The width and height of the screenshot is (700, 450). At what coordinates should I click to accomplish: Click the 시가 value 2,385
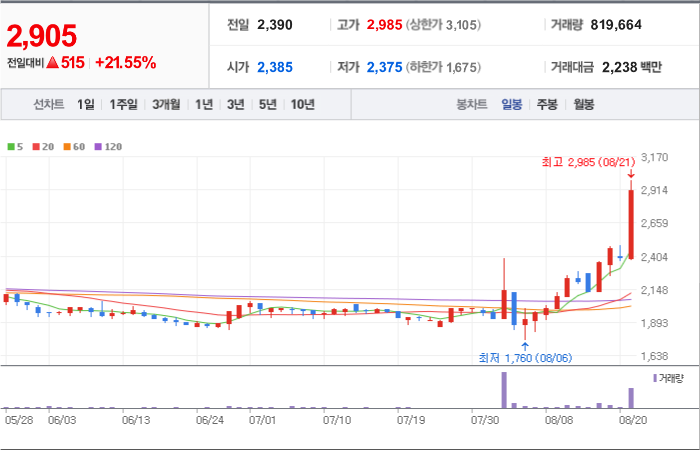275,67
